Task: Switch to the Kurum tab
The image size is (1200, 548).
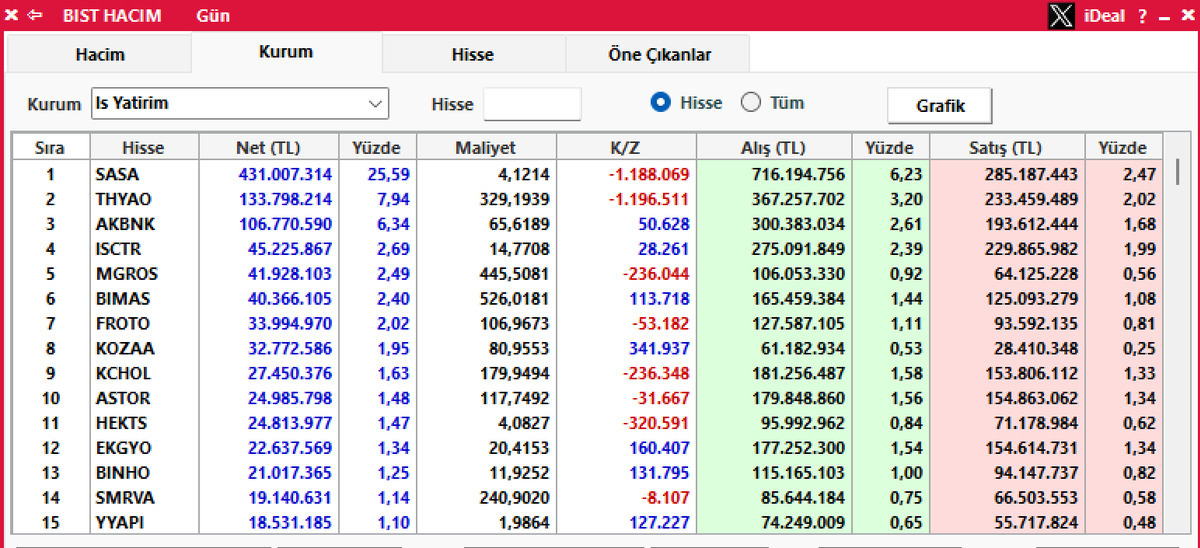Action: click(286, 52)
